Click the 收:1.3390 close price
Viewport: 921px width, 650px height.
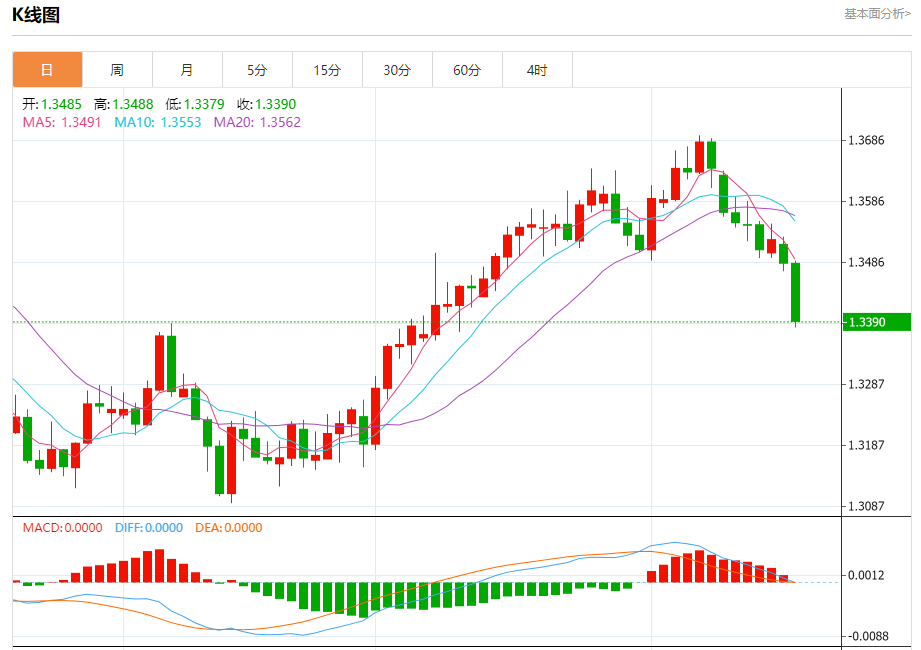267,104
